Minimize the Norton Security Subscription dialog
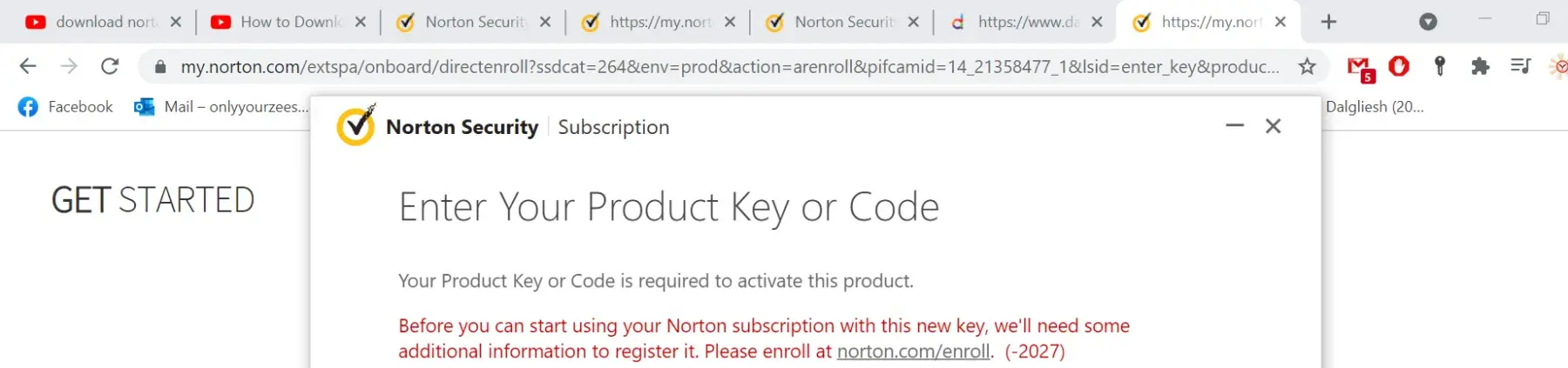The image size is (1568, 368). point(1234,126)
